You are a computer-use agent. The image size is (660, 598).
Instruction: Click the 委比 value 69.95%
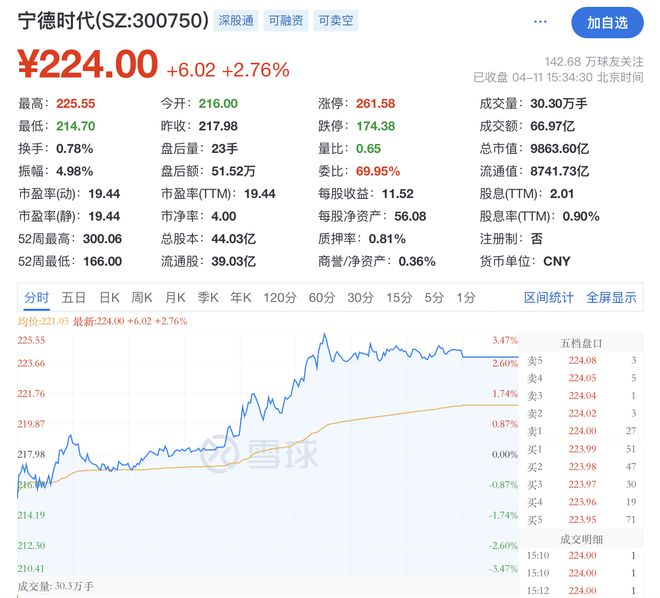(378, 171)
